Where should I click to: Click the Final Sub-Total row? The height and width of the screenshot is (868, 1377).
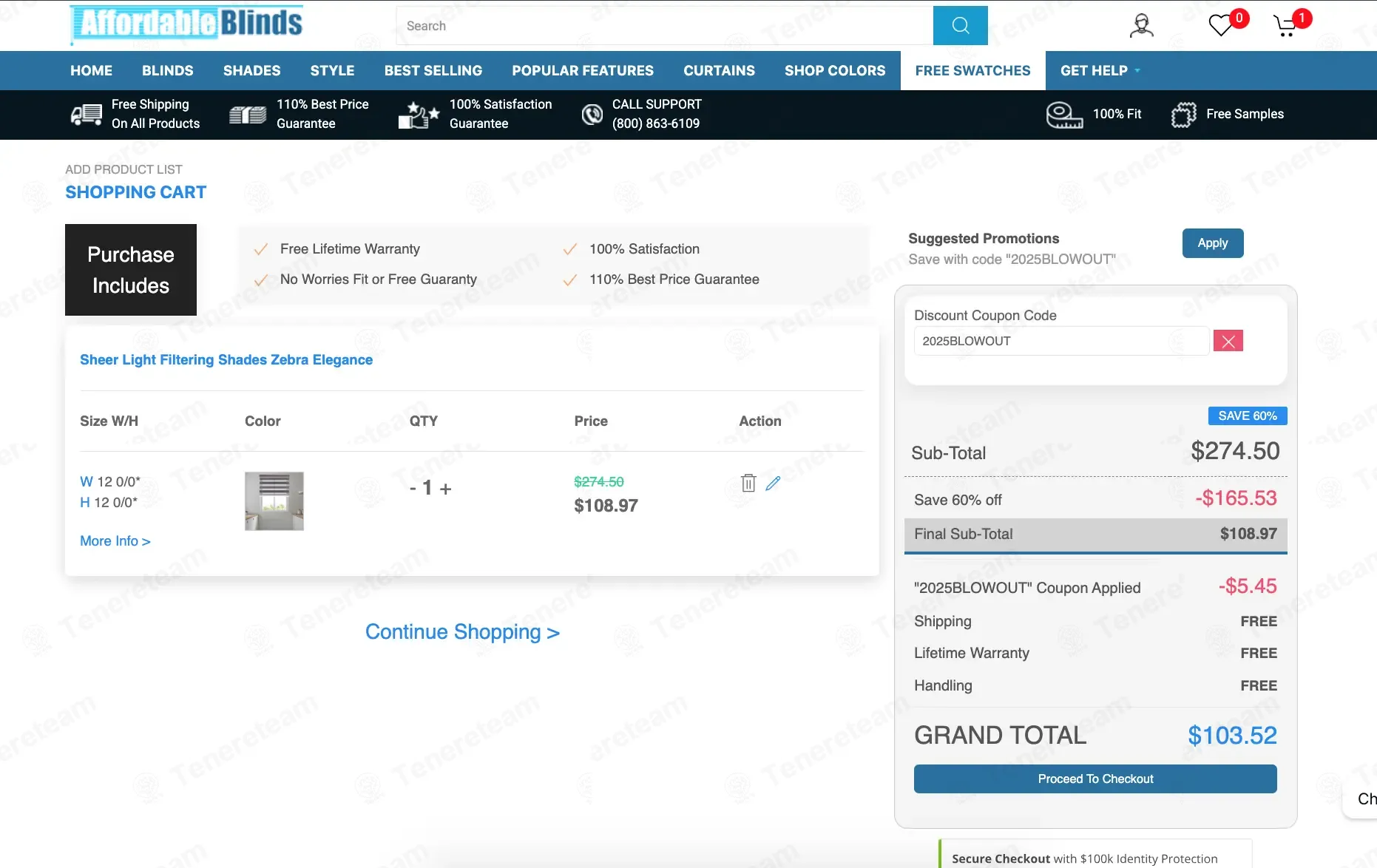[x=1095, y=535]
